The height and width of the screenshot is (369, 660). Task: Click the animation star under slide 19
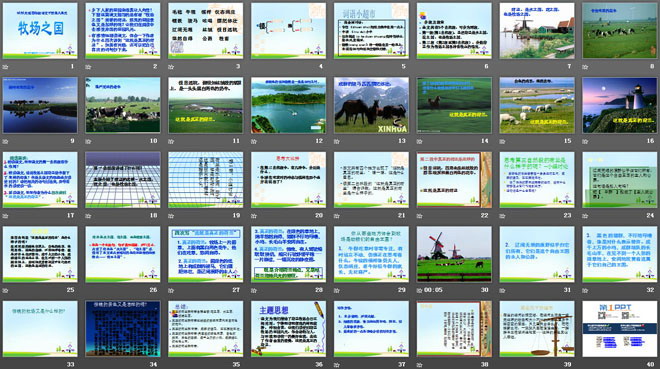click(x=171, y=216)
